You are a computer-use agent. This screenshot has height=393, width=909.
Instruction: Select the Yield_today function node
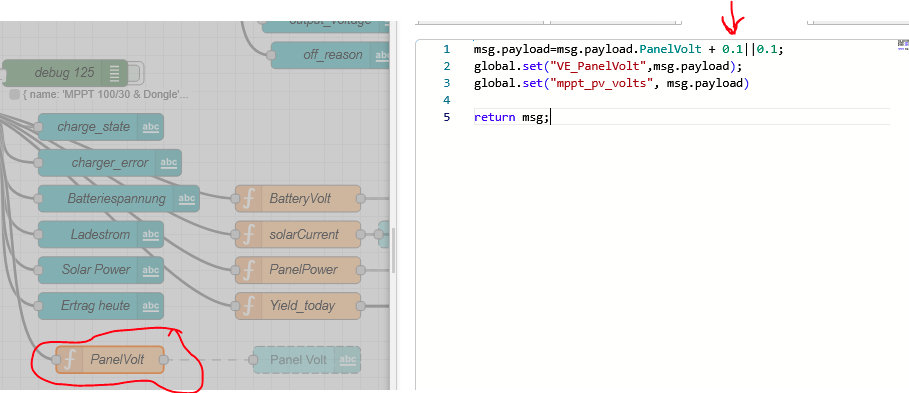(x=298, y=305)
